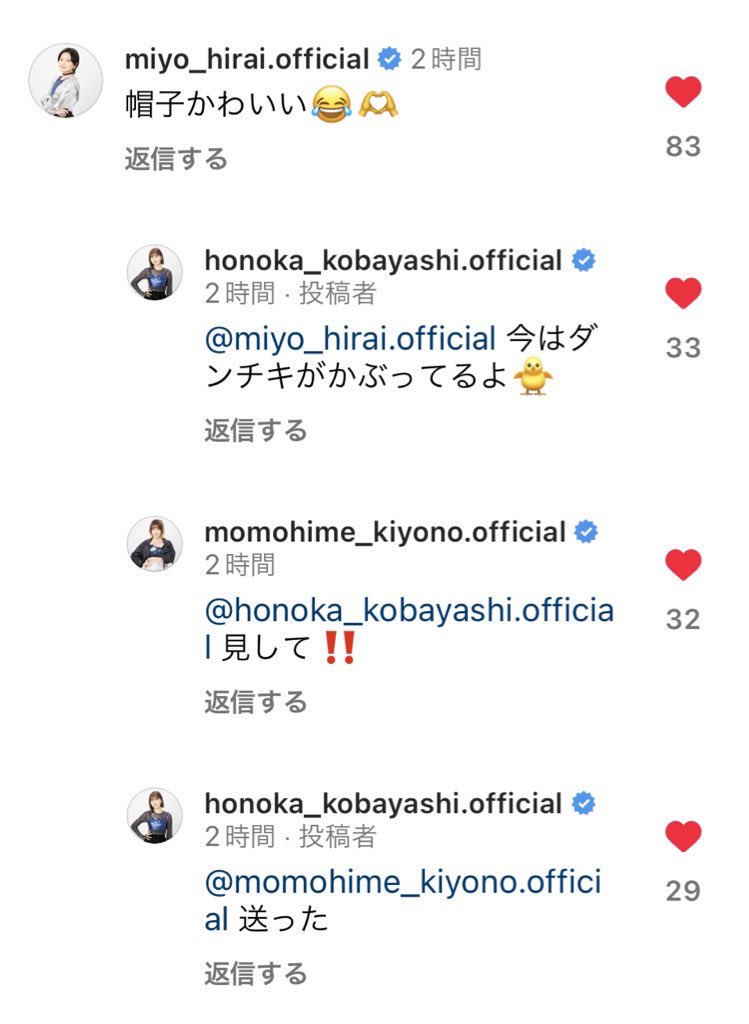The height and width of the screenshot is (1024, 749).
Task: Tap the @honoka_kobayashi.official mention link
Action: click(408, 612)
